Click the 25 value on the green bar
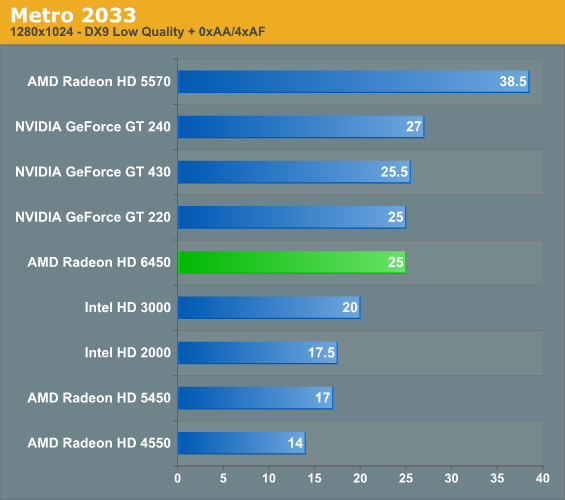565x500 pixels. pyautogui.click(x=395, y=262)
